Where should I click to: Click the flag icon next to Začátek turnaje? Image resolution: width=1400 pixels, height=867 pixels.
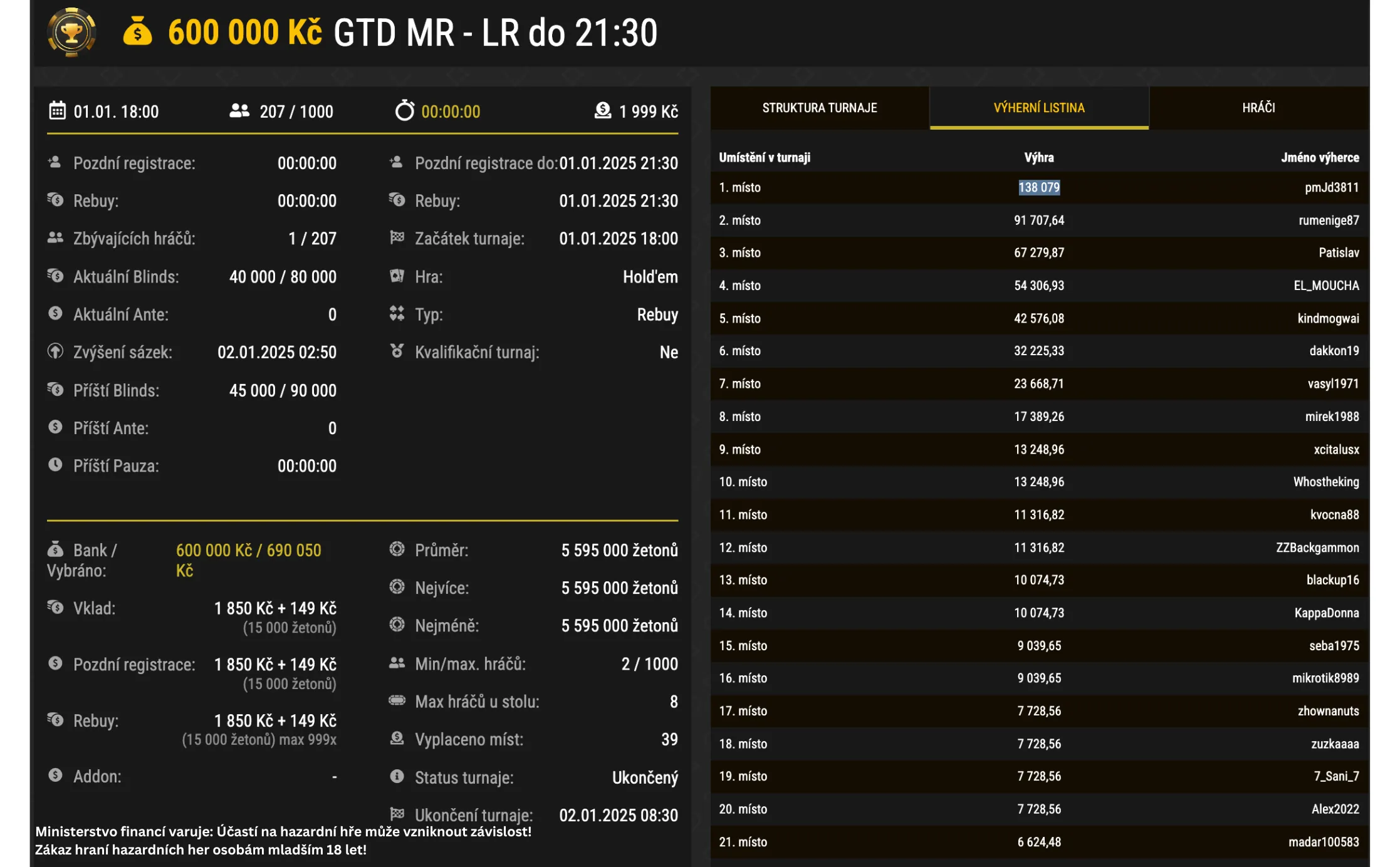coord(396,238)
